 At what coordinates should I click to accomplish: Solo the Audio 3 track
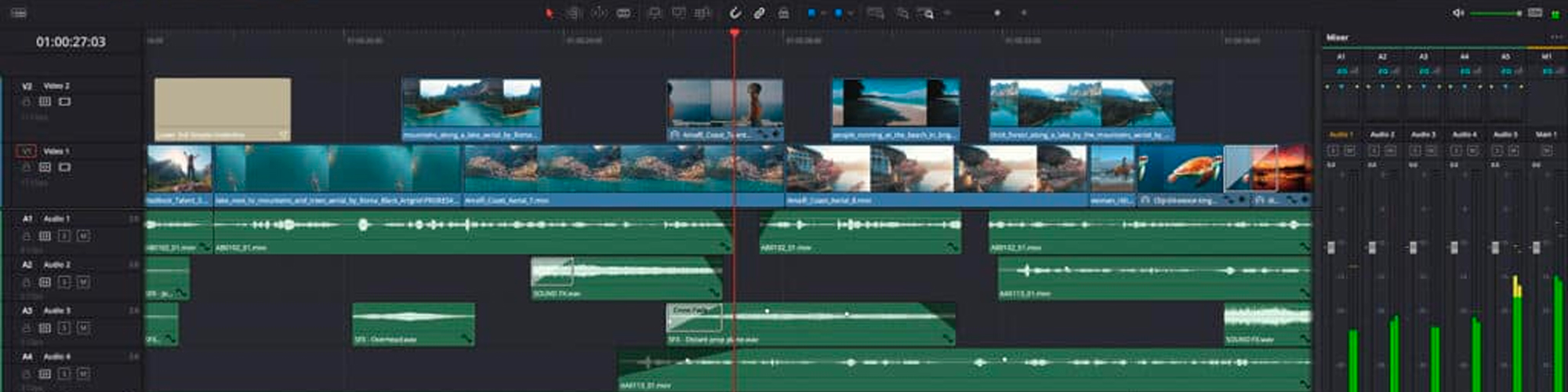click(x=64, y=328)
